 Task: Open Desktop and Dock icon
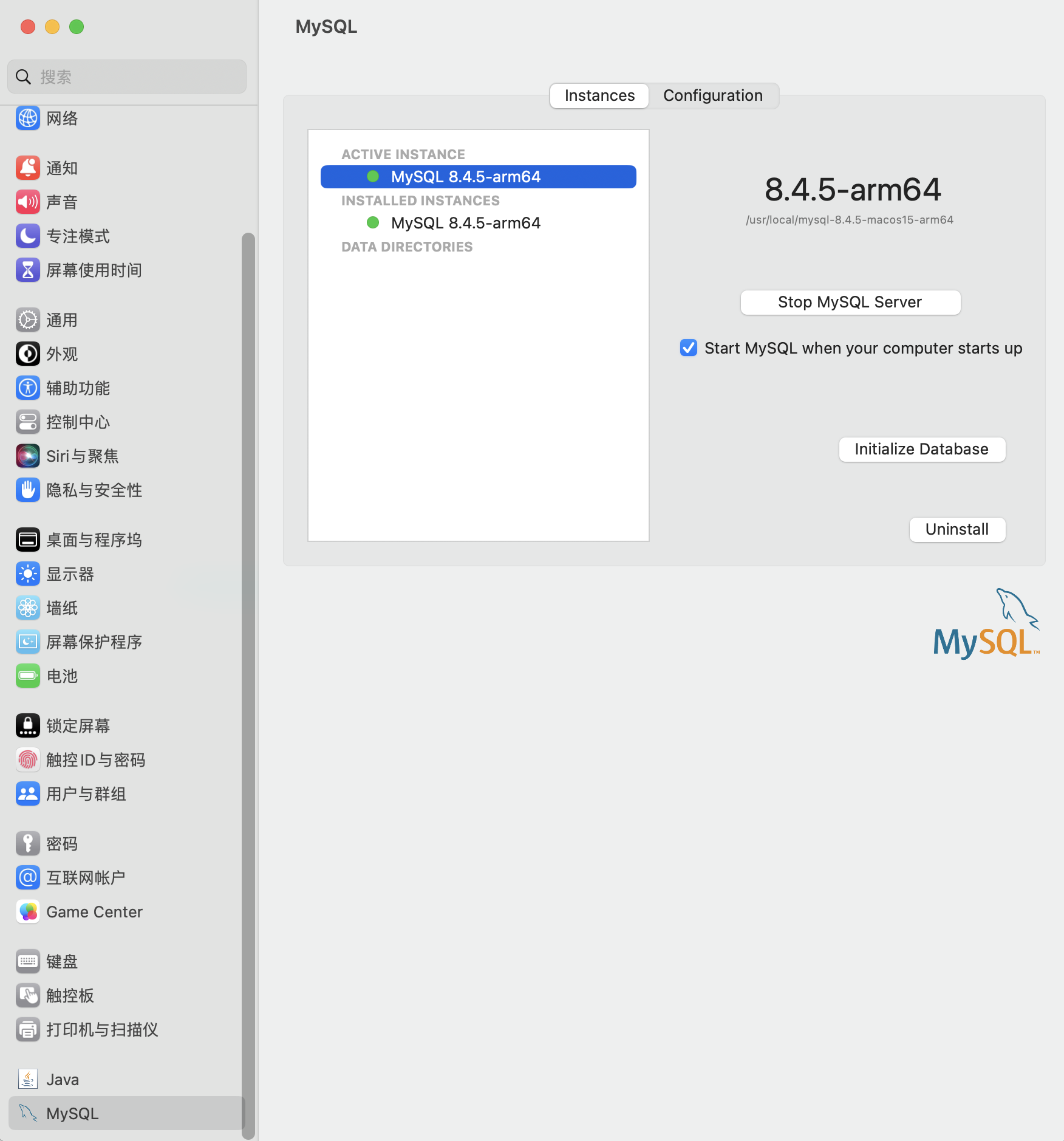coord(28,540)
